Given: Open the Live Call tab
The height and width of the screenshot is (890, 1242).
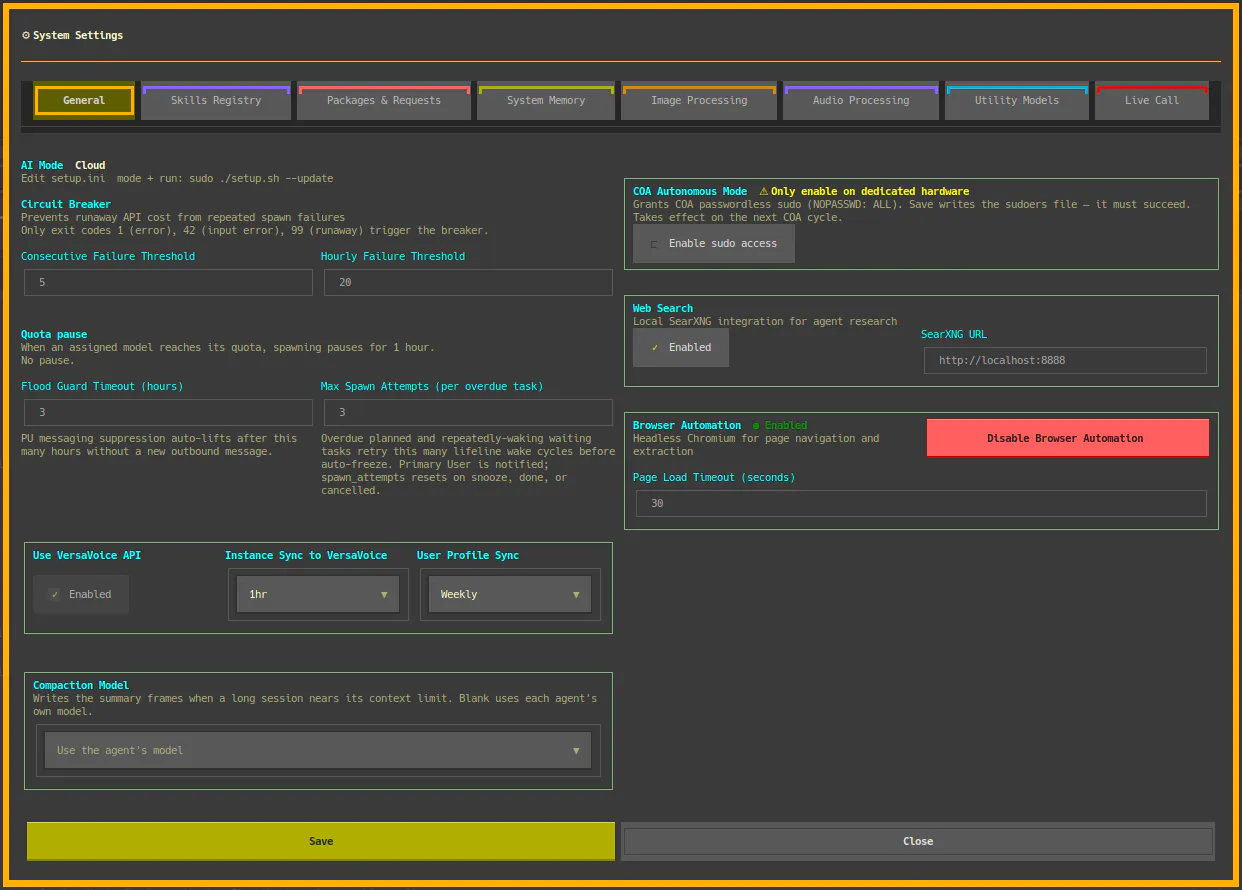Looking at the screenshot, I should (x=1152, y=101).
